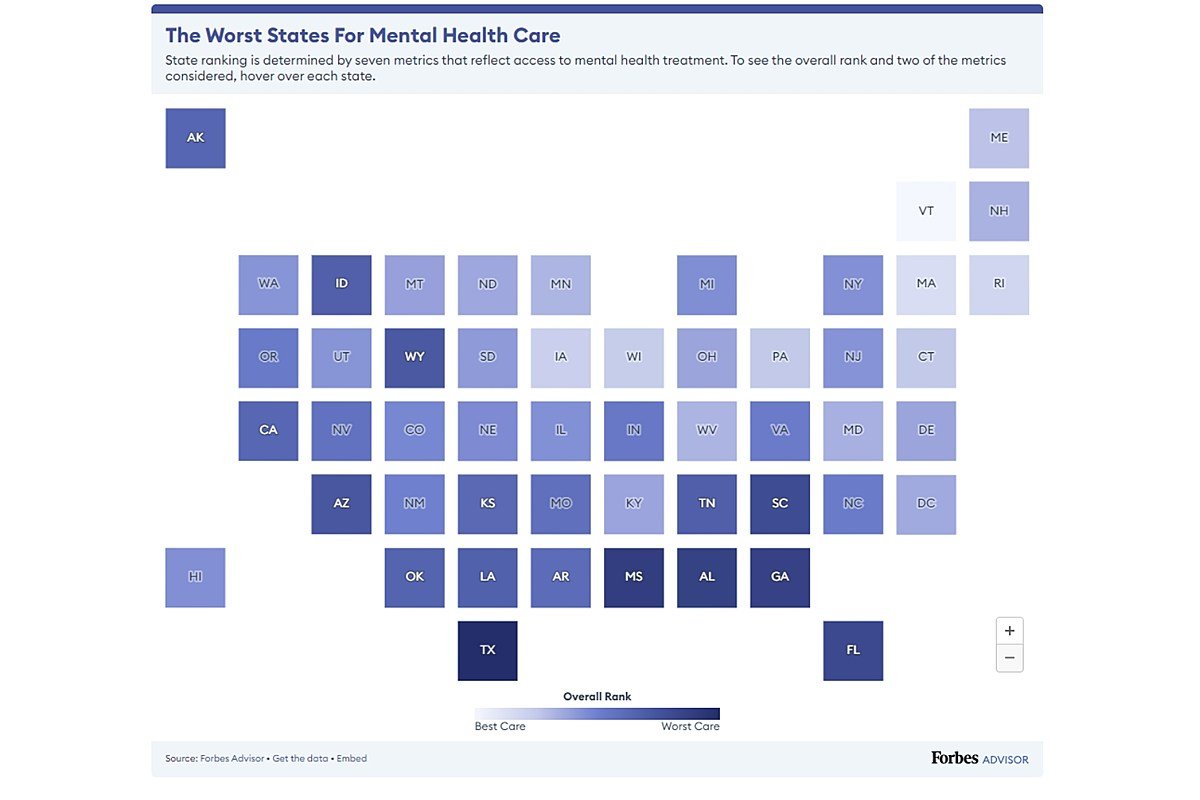Click the zoom out minus button
The image size is (1200, 800).
1010,658
